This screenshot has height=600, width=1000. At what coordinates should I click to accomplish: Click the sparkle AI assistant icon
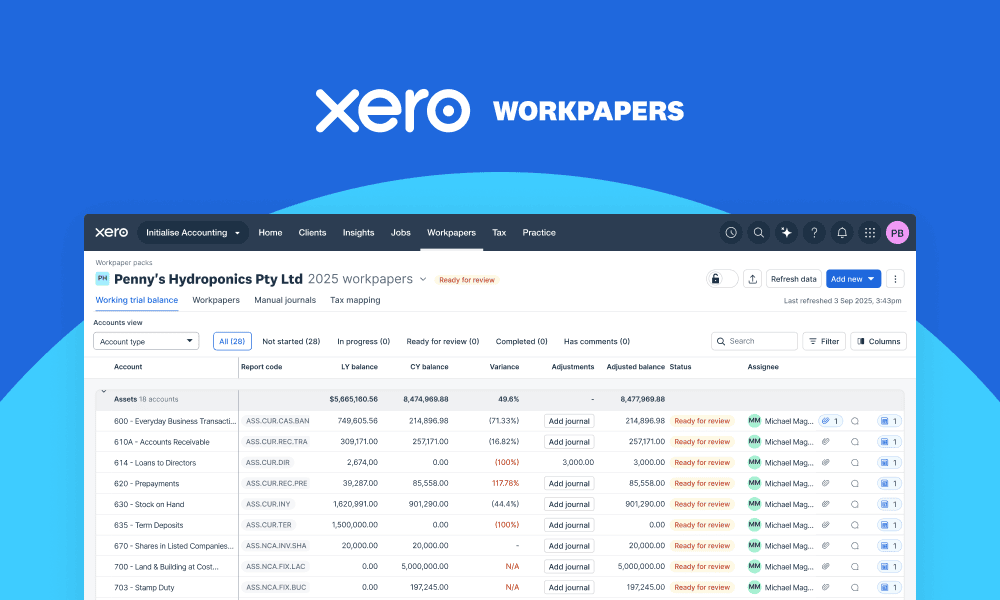click(x=786, y=232)
